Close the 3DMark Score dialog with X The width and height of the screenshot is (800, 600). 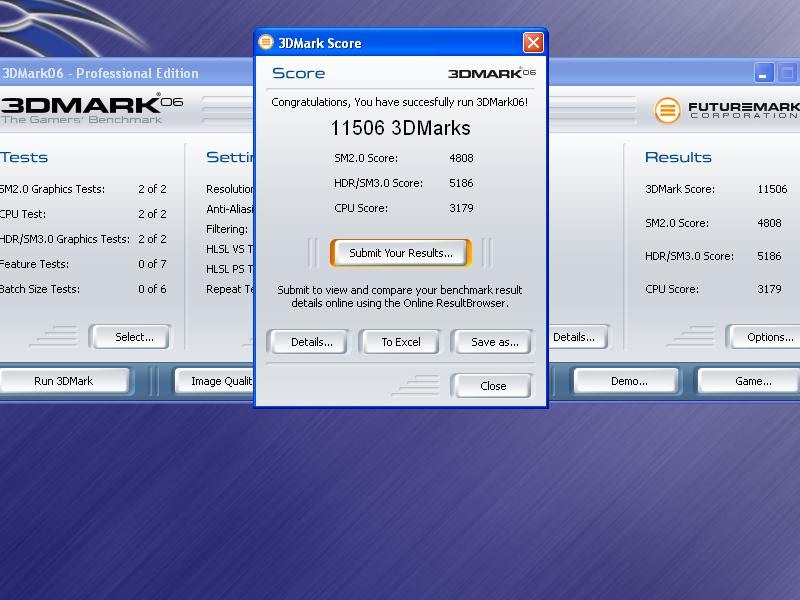point(533,42)
